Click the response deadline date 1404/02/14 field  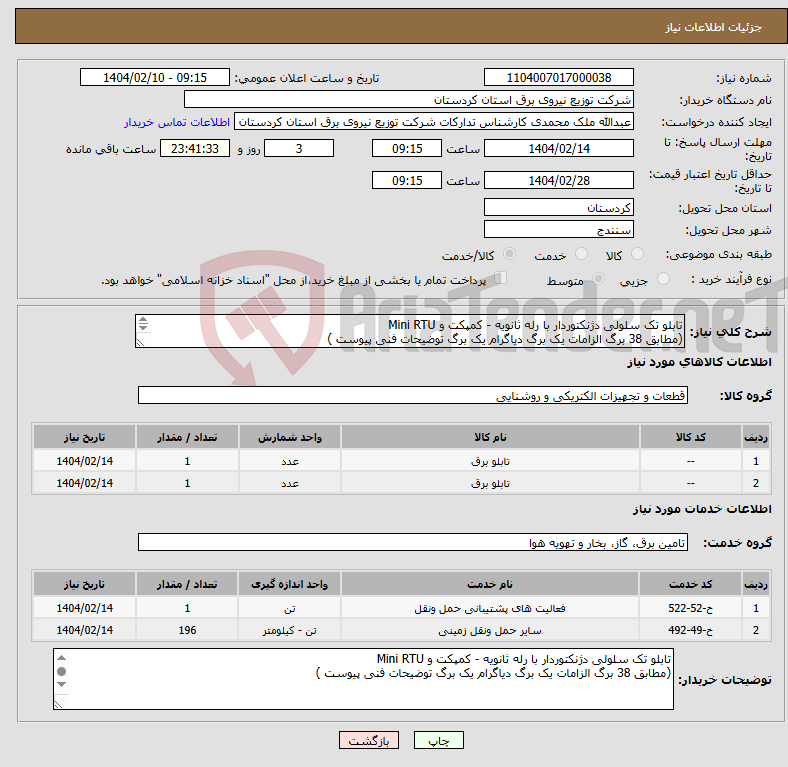point(558,148)
